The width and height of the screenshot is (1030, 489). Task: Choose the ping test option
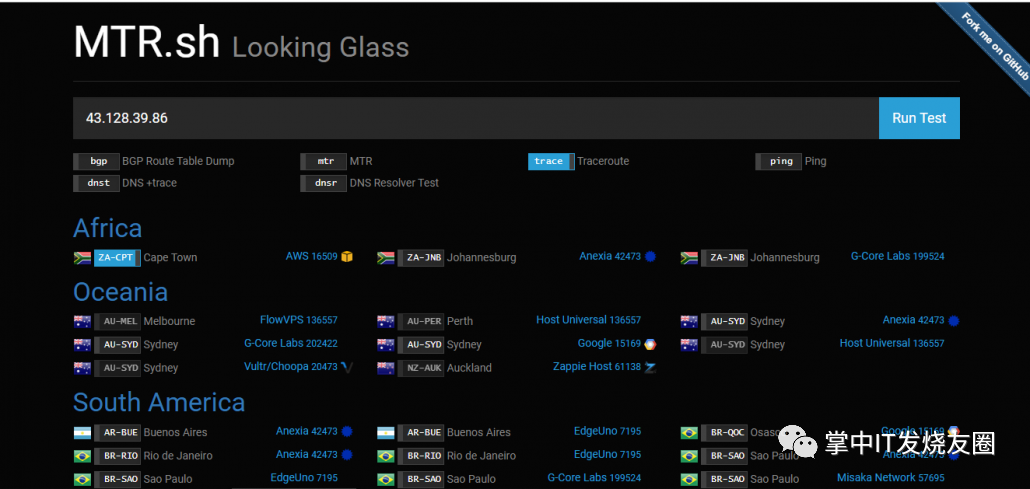(780, 161)
